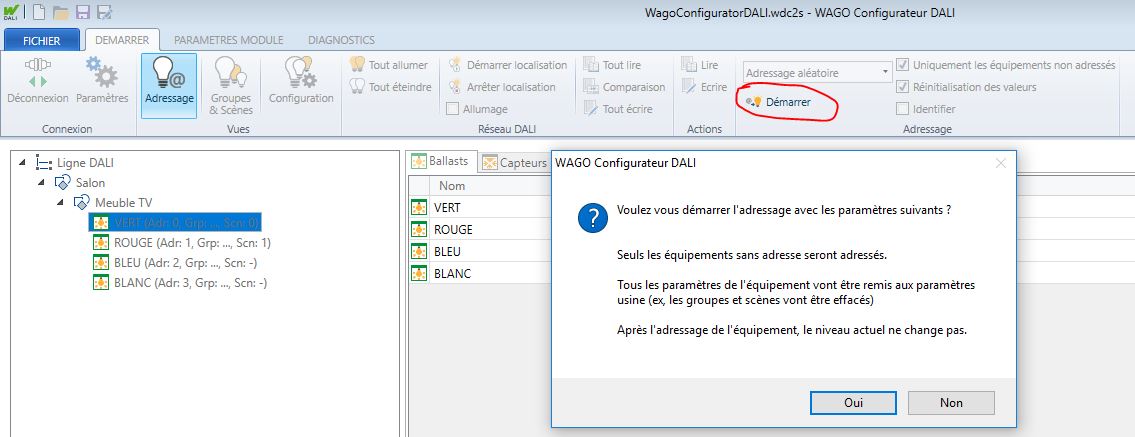
Task: Click the Ecrire action
Action: coord(704,87)
